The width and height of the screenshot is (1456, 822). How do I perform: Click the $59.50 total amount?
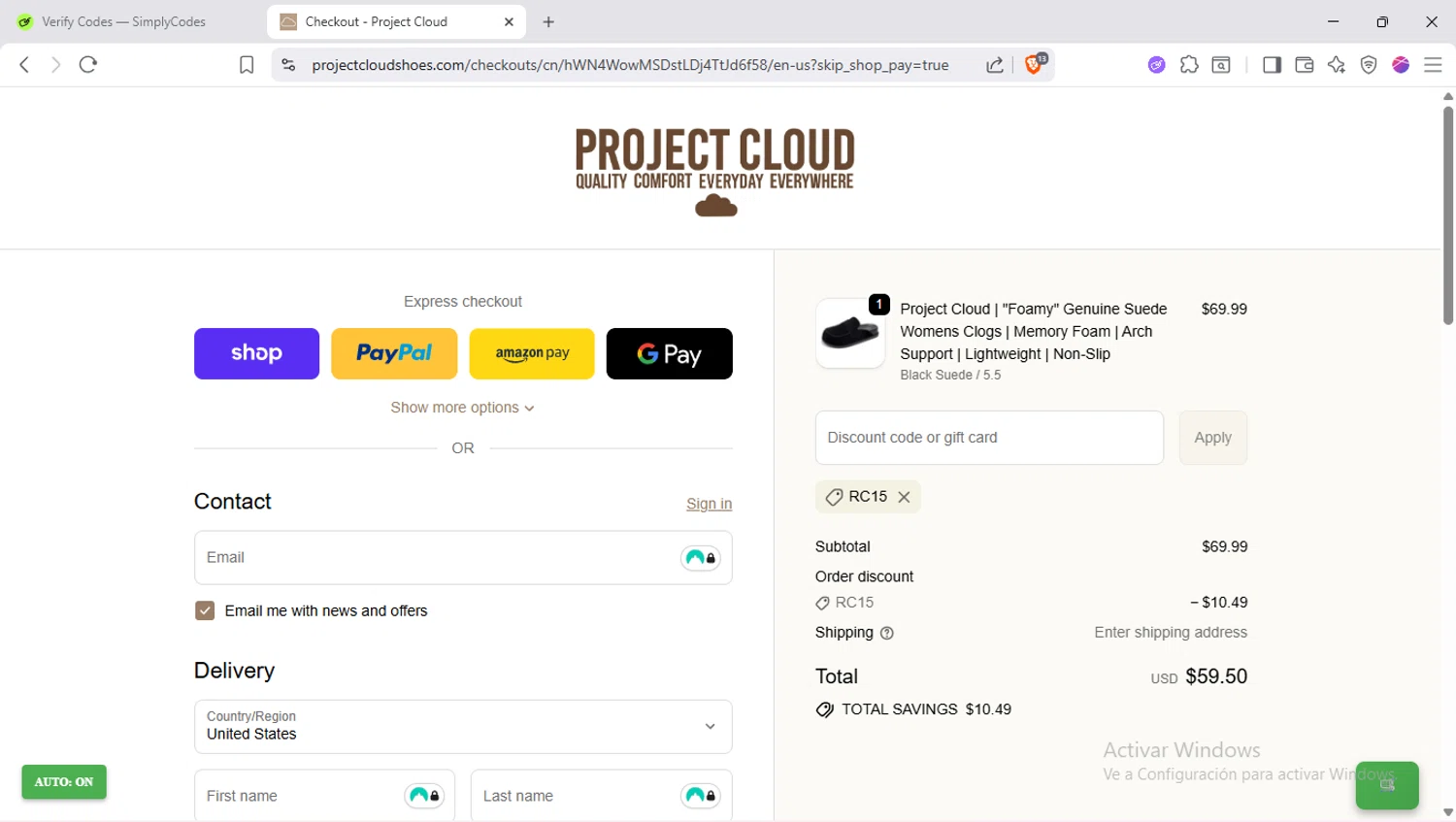pos(1216,676)
